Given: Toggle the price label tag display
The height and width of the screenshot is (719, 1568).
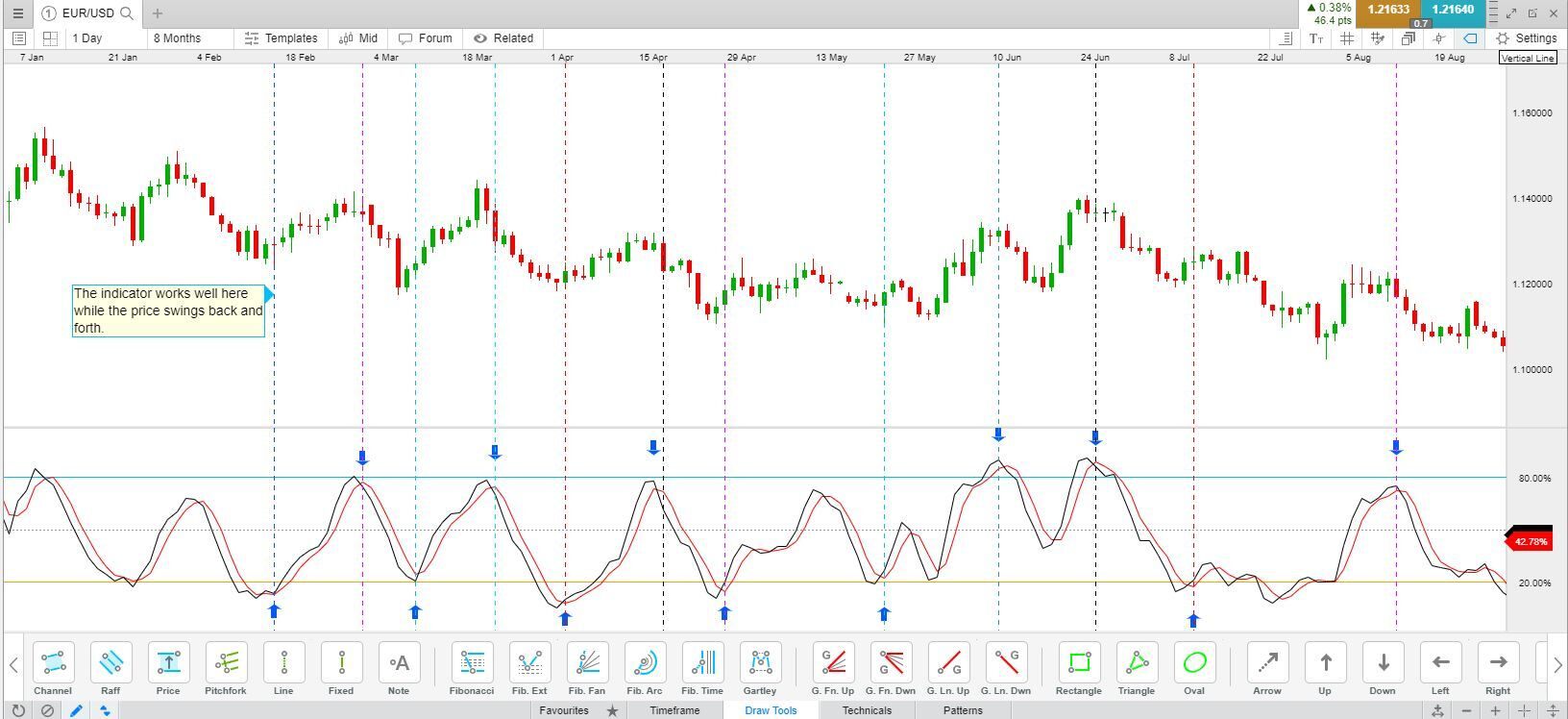Looking at the screenshot, I should point(1470,38).
